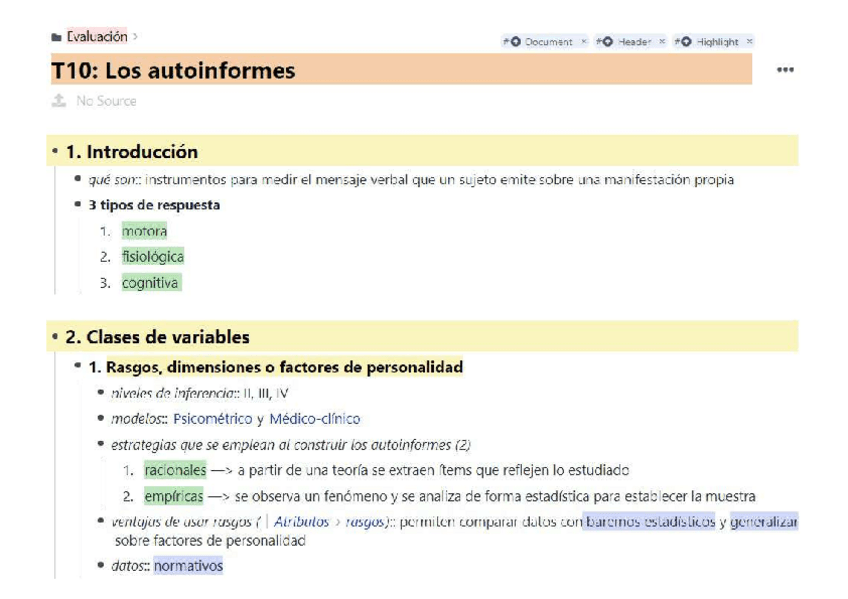Click the niveles de inferencia line
This screenshot has width=848, height=599.
[x=199, y=393]
